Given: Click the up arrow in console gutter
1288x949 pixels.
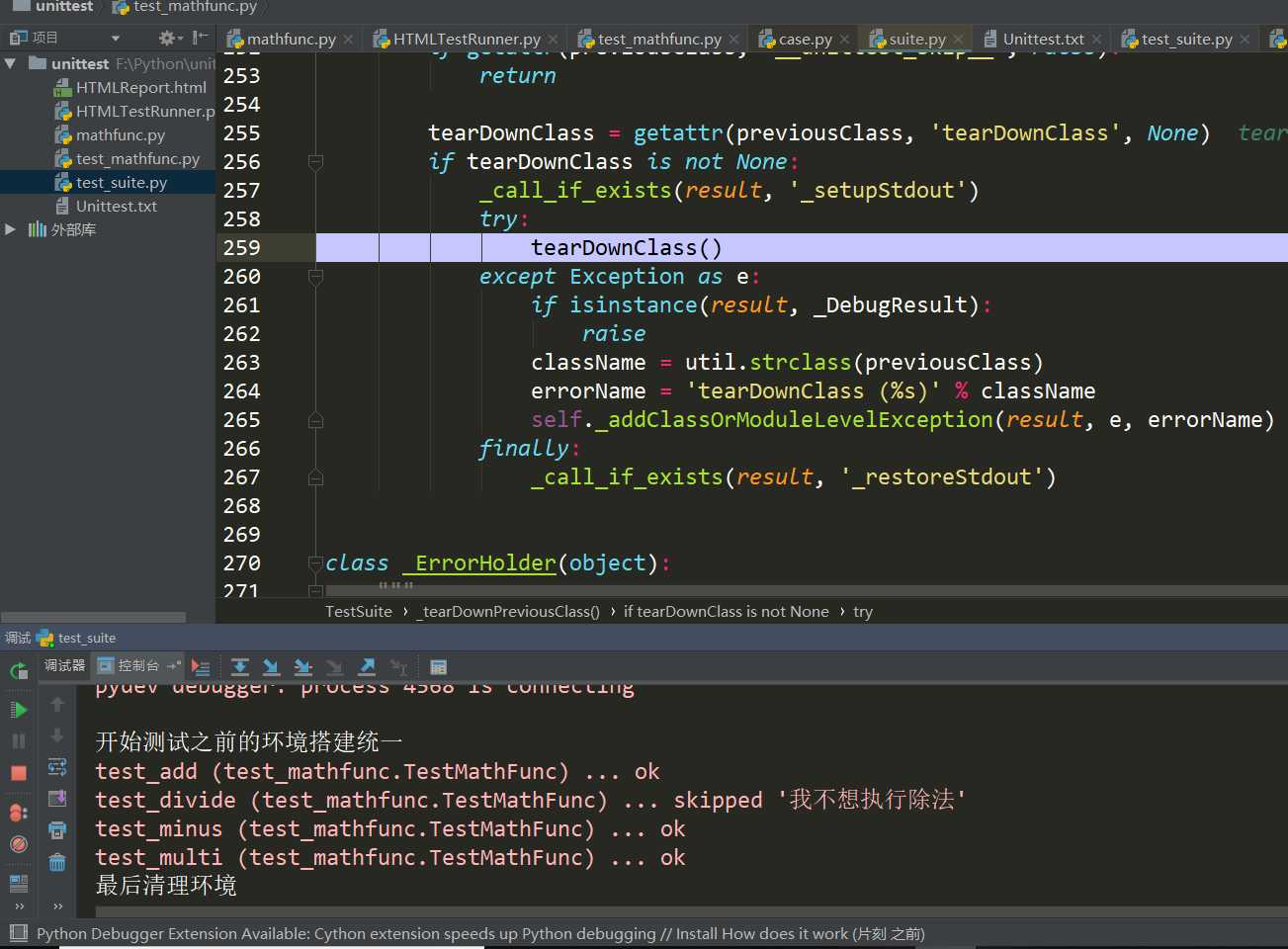Looking at the screenshot, I should coord(57,704).
